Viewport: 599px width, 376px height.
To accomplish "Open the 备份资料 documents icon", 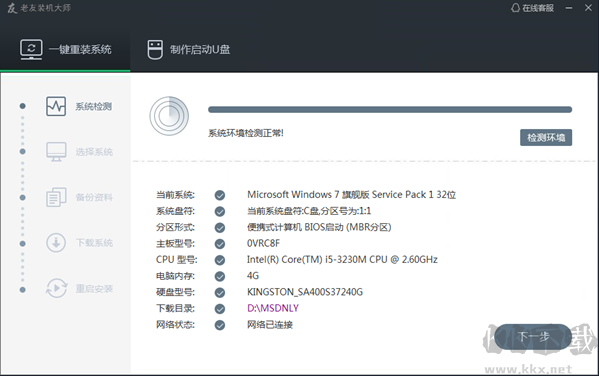I will click(x=56, y=197).
